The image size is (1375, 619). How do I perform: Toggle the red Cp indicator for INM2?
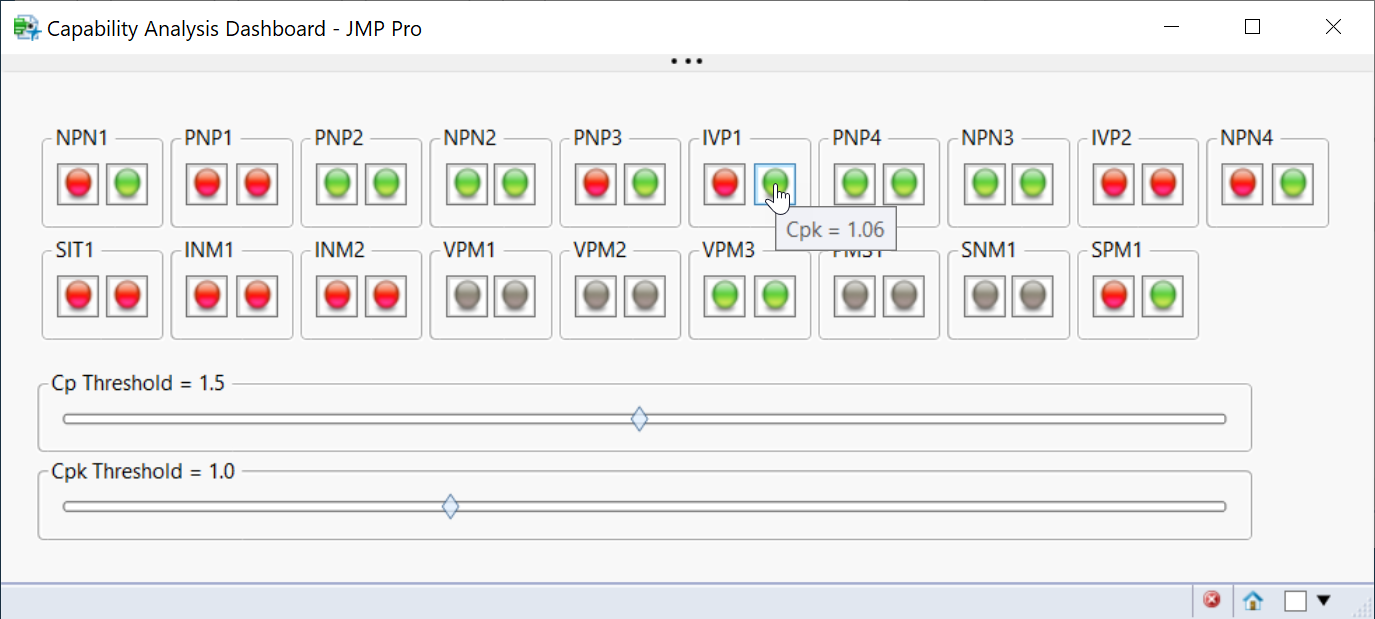click(337, 296)
